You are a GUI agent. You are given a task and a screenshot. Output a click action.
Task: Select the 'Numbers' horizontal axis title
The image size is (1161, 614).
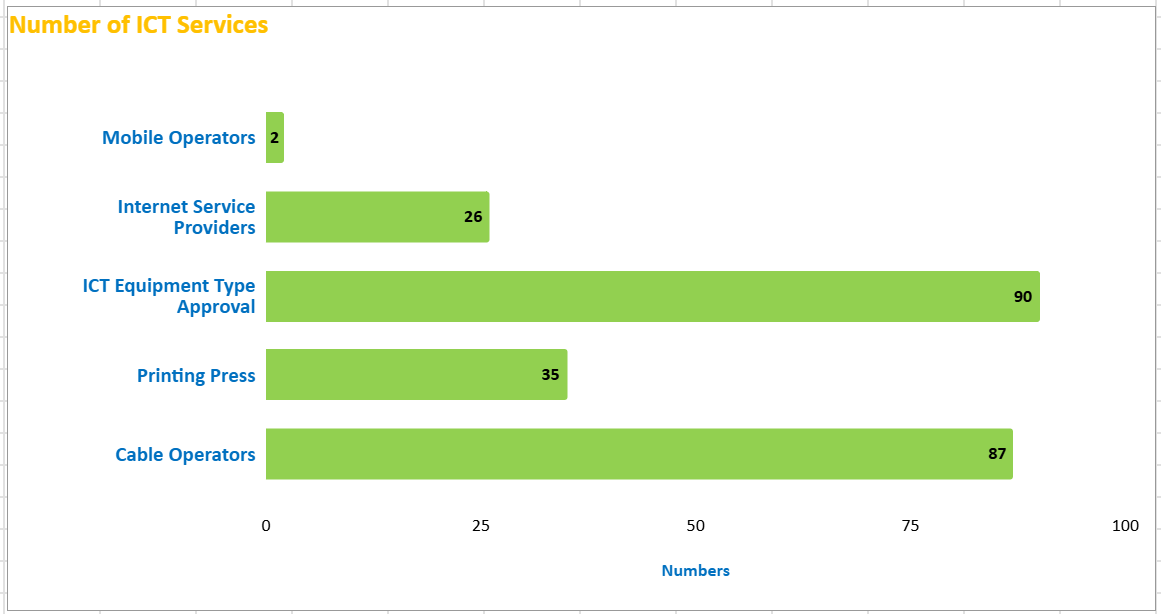pos(696,571)
